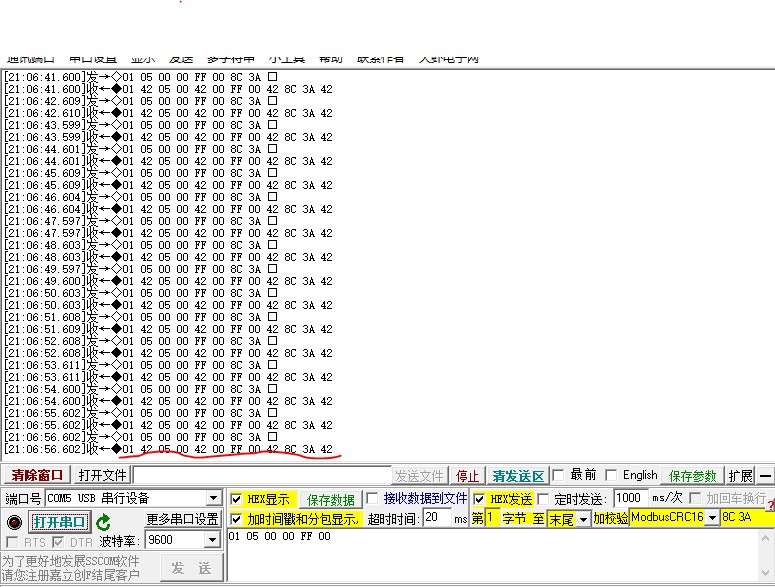Click the minus collapse button beside 扩展
This screenshot has height=587, width=775.
point(765,476)
